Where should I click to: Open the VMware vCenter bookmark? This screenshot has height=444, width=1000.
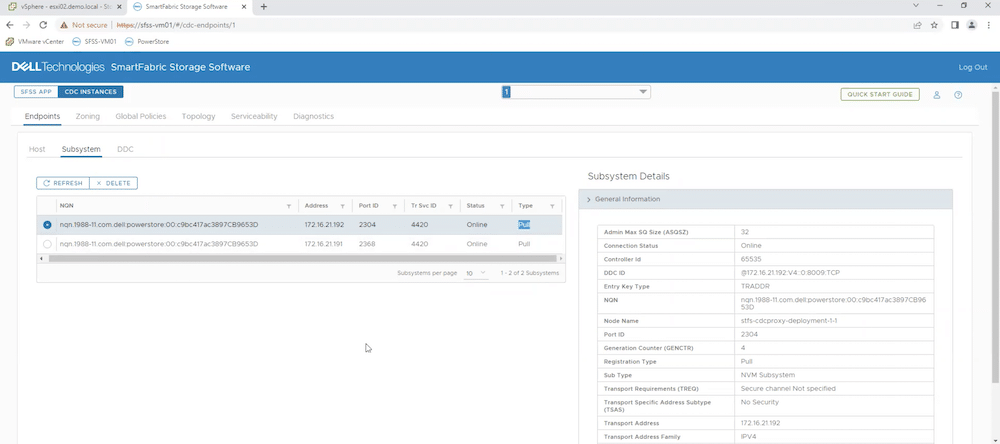35,41
